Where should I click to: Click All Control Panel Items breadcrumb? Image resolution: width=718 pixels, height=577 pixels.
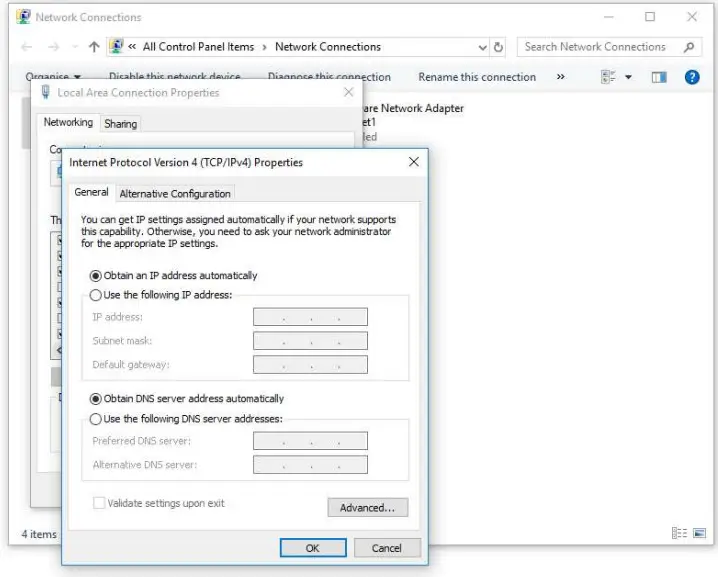coord(198,47)
